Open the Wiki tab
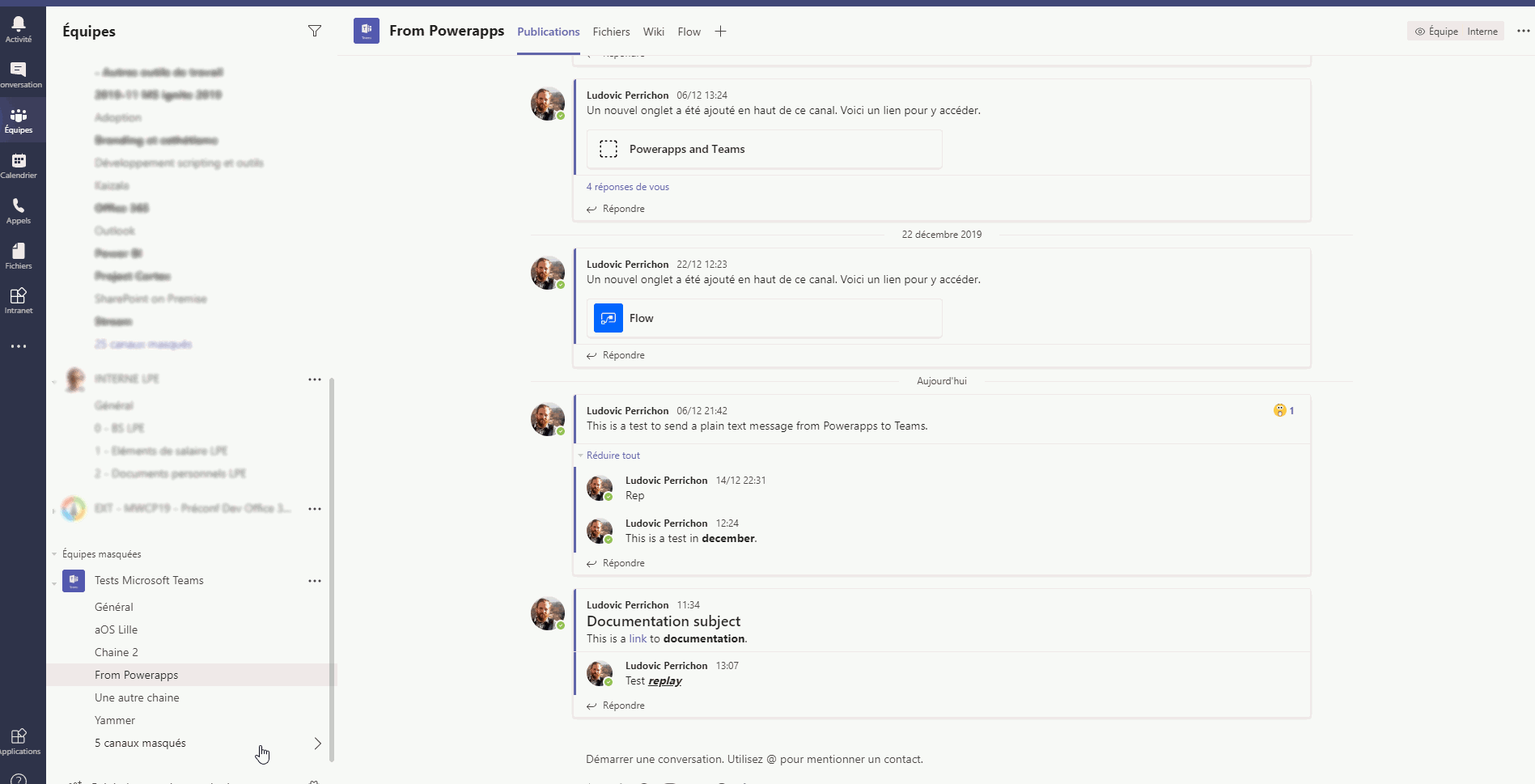The image size is (1535, 784). [x=654, y=32]
